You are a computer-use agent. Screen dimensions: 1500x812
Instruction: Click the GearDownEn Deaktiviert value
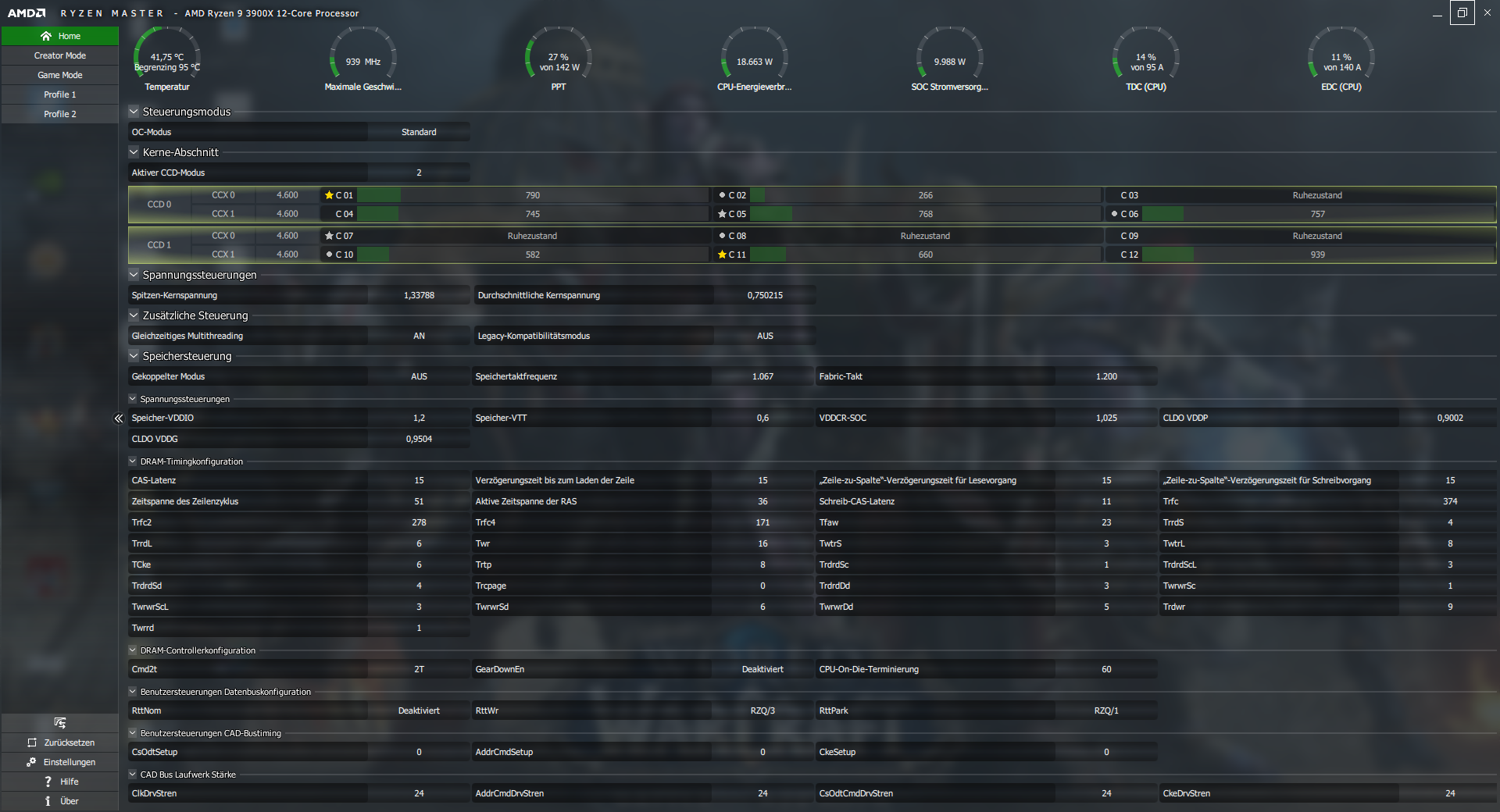(762, 669)
